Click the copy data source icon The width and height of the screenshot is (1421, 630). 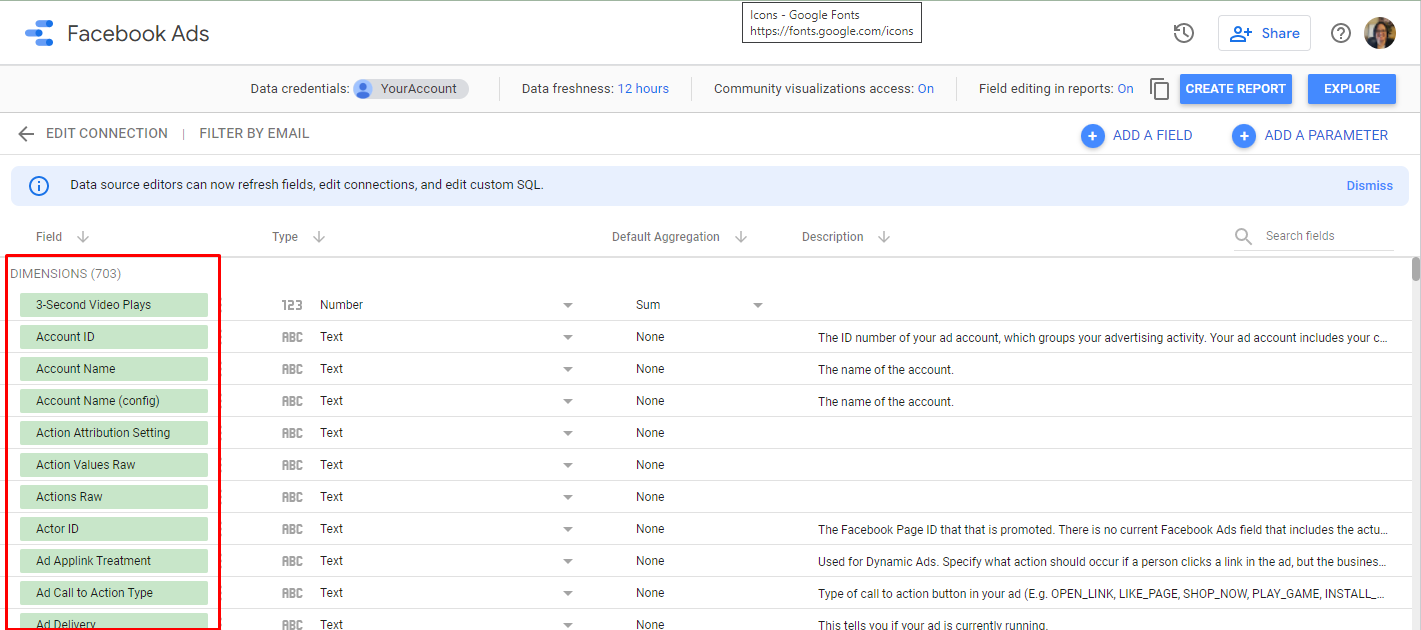coord(1159,89)
